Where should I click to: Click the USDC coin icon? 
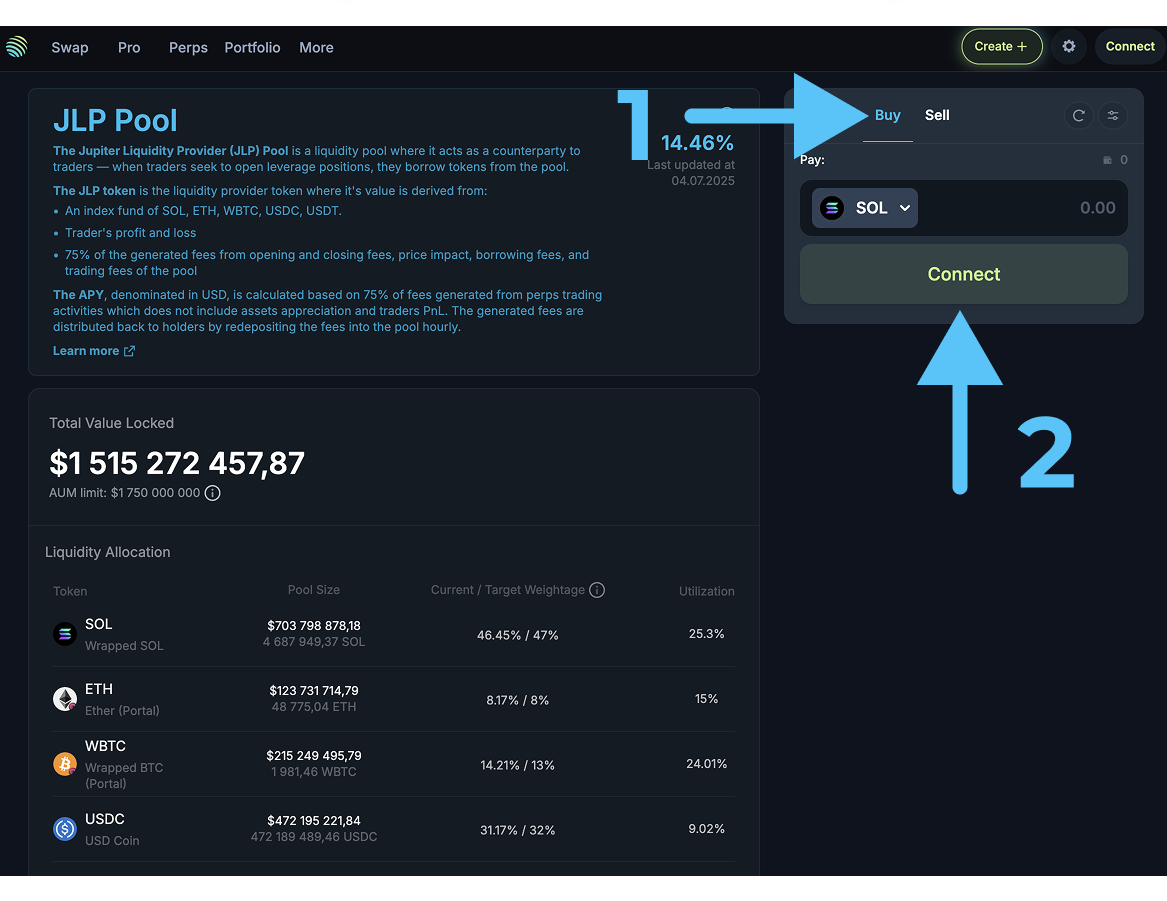(65, 829)
